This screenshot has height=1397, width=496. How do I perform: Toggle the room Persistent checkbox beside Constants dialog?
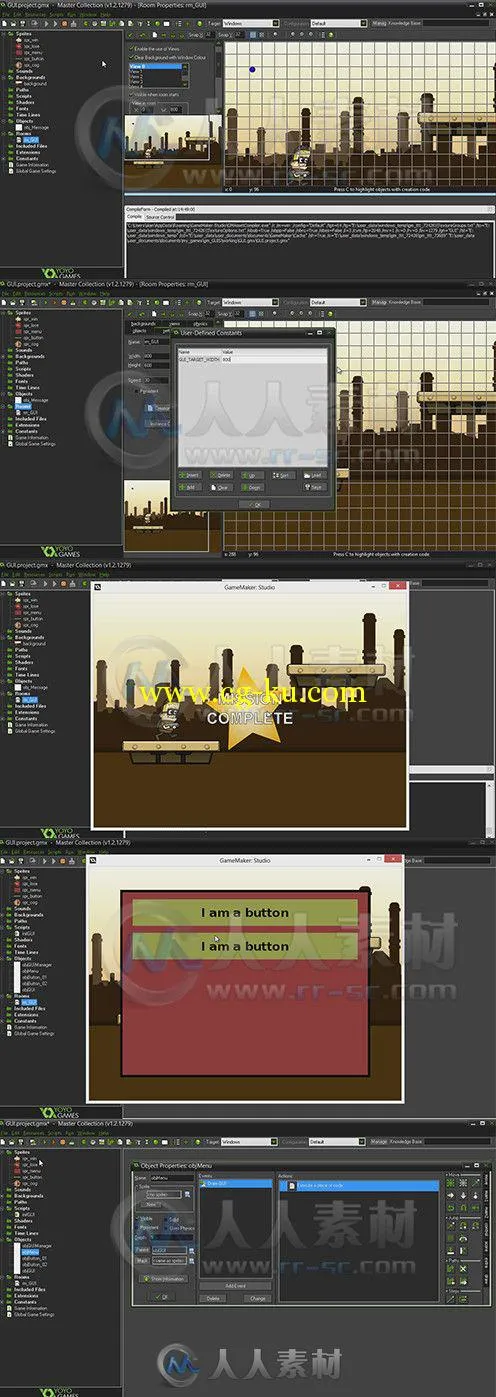tap(137, 391)
